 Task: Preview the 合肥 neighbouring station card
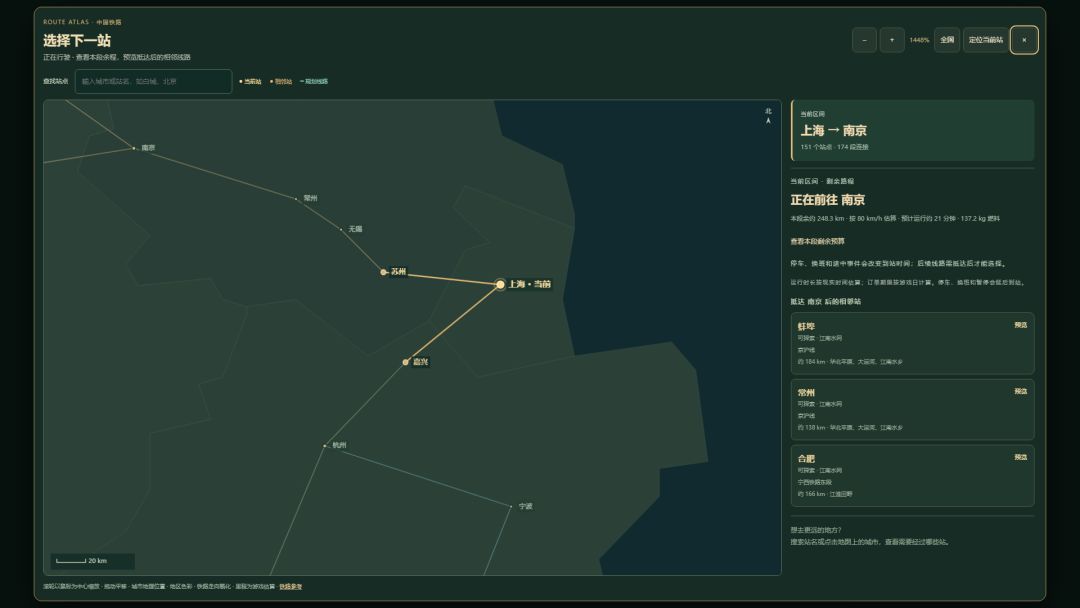(912, 476)
